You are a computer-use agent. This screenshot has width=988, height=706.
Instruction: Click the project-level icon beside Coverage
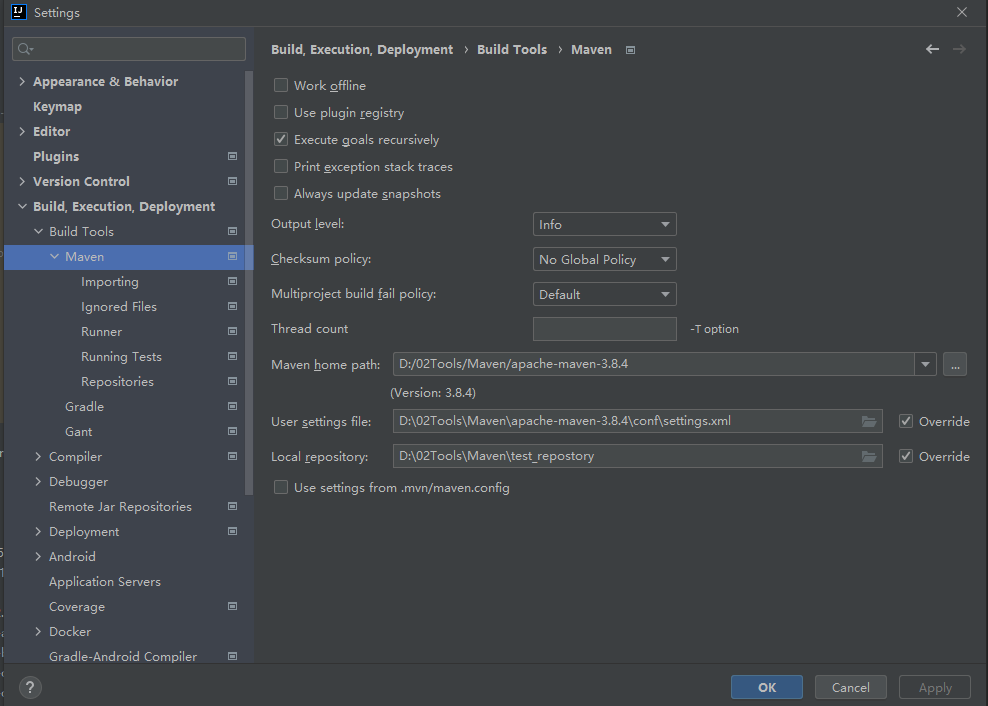tap(233, 606)
